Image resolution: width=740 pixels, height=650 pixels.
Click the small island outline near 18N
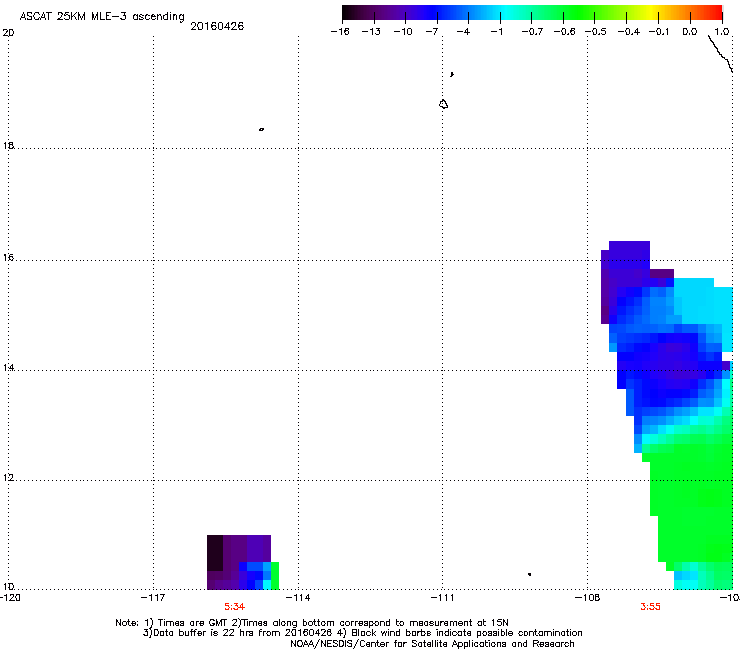pos(261,129)
